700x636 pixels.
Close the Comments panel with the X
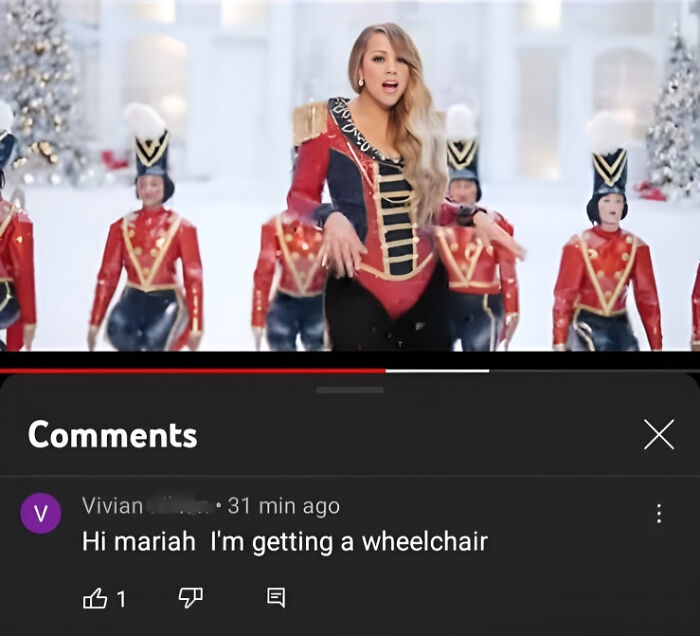coord(659,434)
